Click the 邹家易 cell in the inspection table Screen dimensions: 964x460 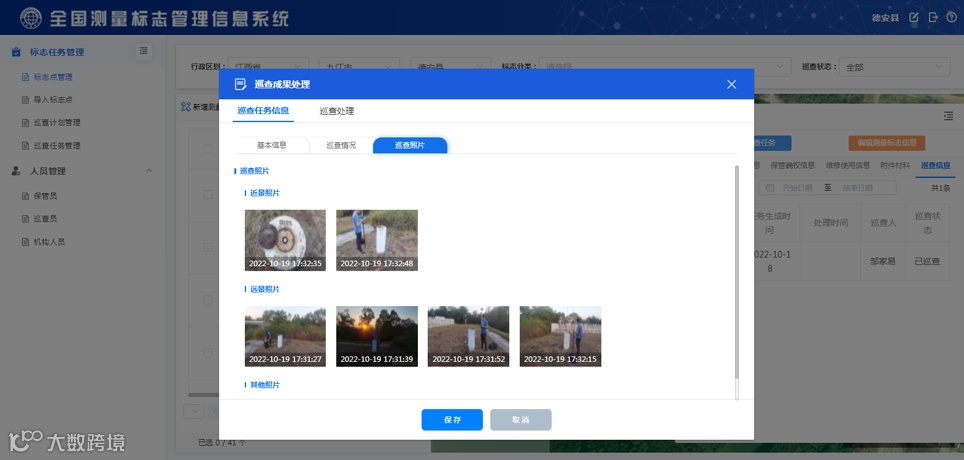pos(883,261)
